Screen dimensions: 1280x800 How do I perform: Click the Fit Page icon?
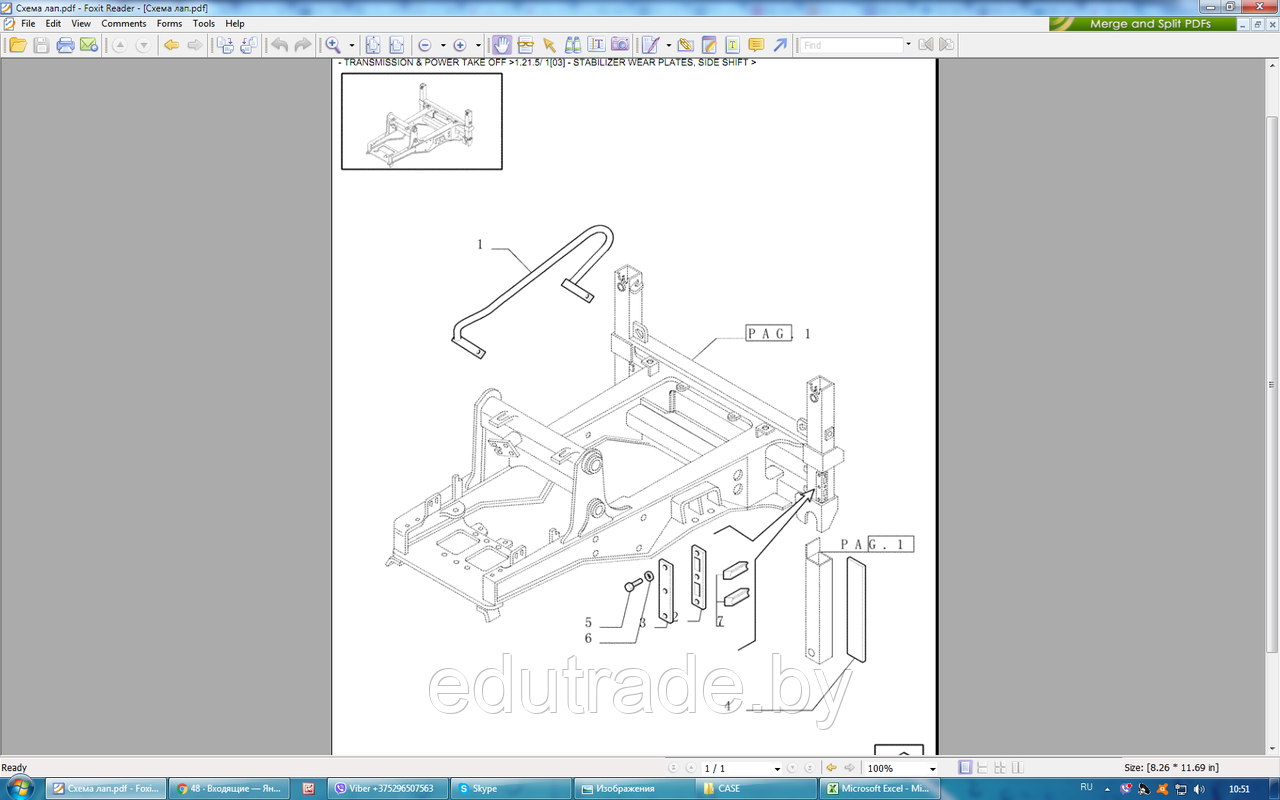click(373, 45)
